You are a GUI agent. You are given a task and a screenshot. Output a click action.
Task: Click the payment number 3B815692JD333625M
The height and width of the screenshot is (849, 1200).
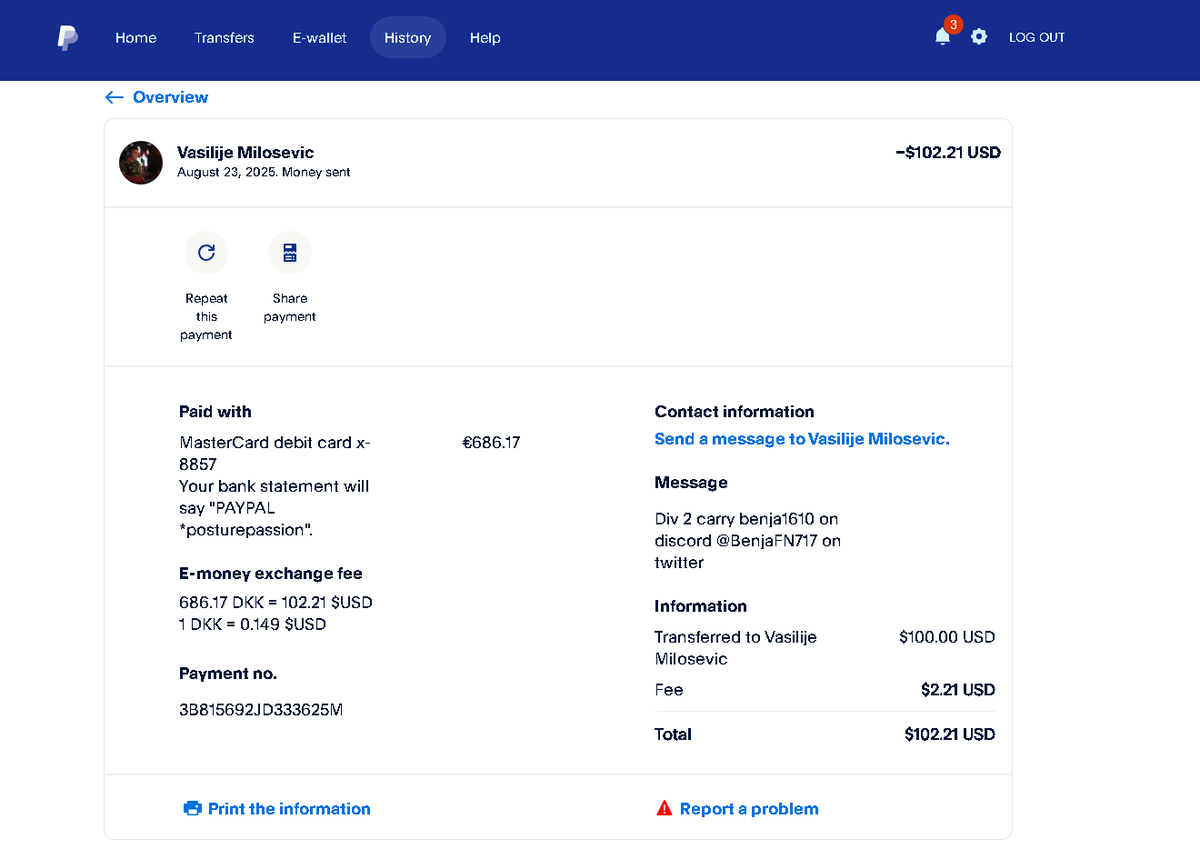point(261,710)
